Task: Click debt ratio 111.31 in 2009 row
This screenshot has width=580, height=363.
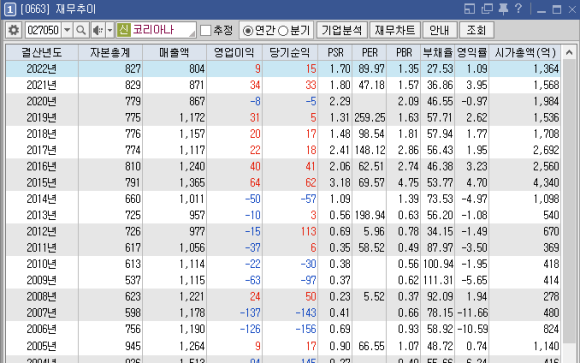Action: click(x=438, y=280)
